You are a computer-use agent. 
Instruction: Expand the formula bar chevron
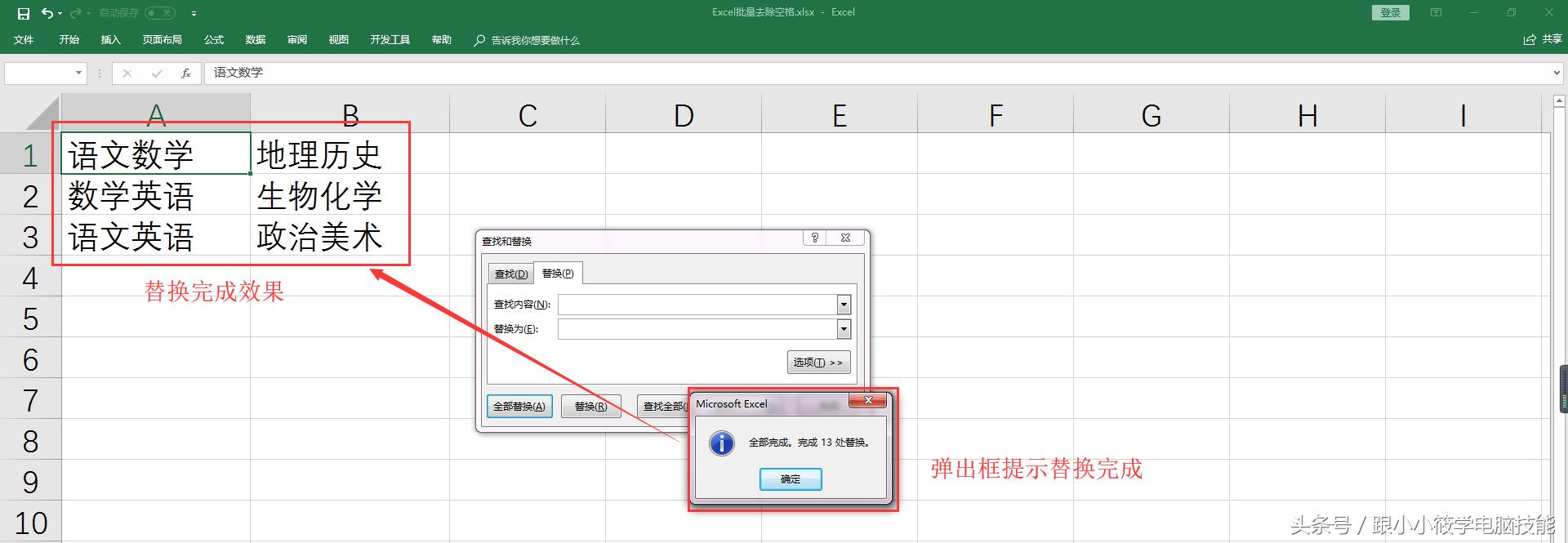tap(1557, 73)
